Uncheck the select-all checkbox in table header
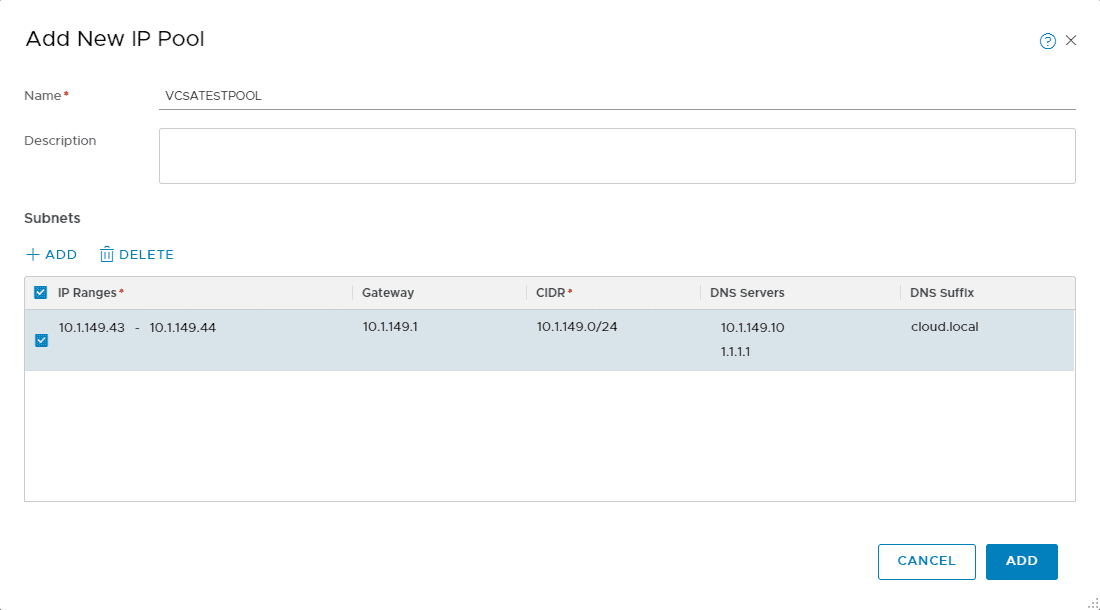Image resolution: width=1100 pixels, height=610 pixels. click(x=41, y=291)
